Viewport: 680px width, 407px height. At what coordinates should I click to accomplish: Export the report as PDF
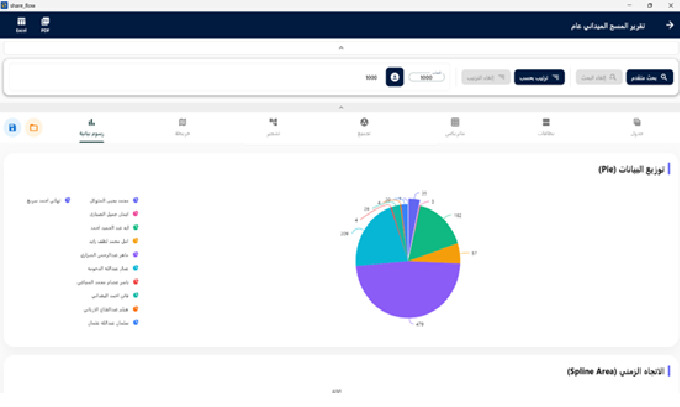click(x=45, y=25)
